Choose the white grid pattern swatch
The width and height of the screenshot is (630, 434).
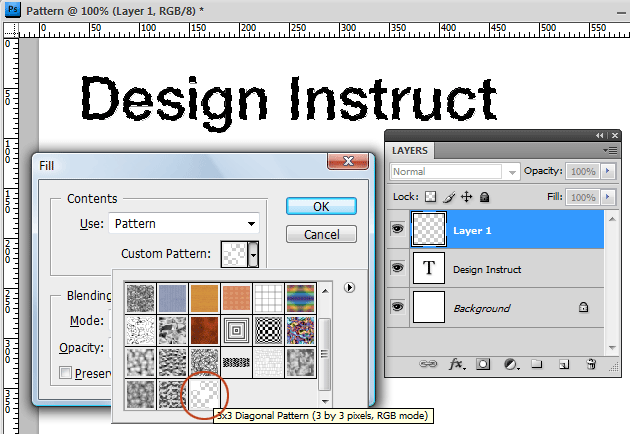click(268, 298)
